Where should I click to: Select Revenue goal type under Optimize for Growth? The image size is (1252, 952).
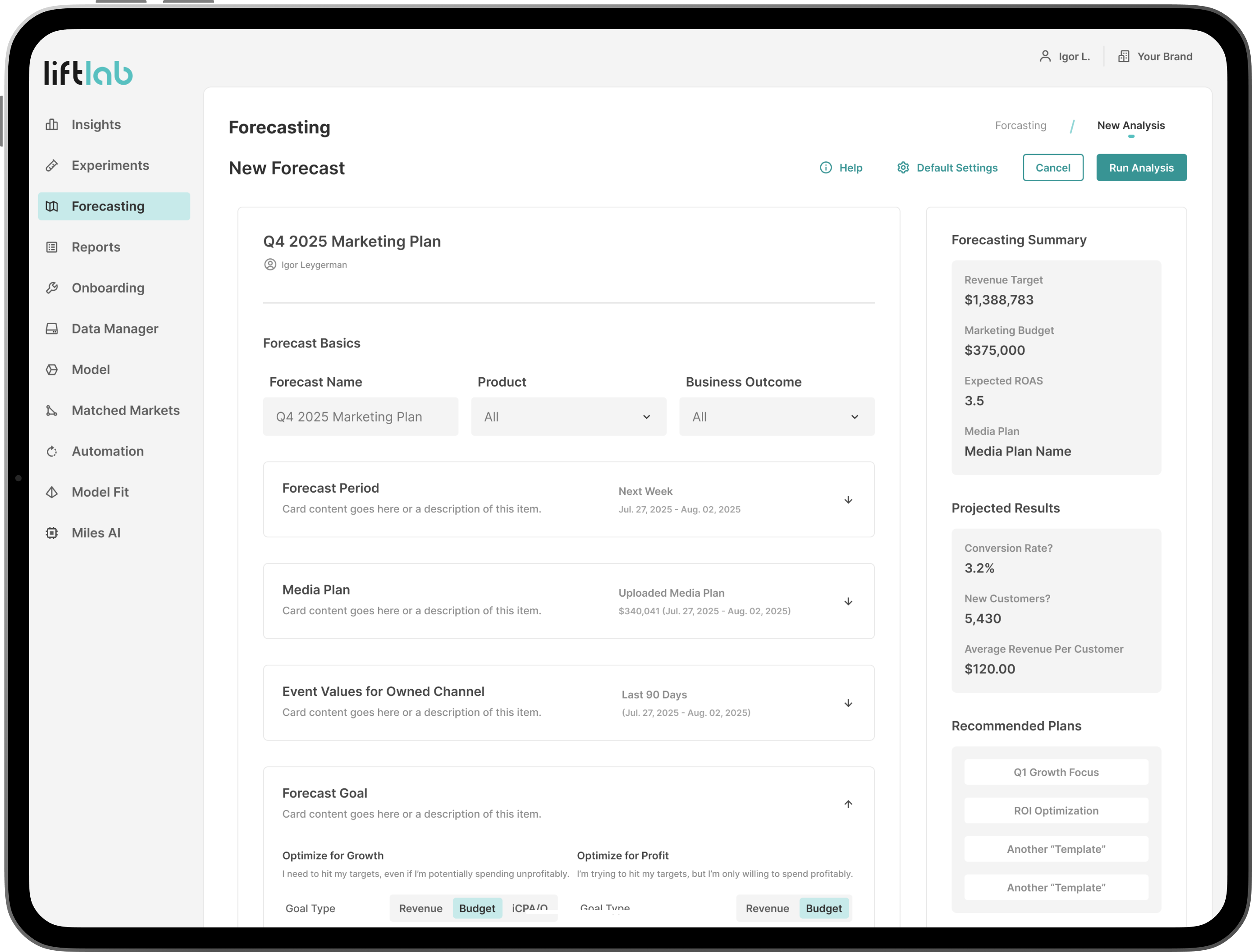tap(420, 909)
